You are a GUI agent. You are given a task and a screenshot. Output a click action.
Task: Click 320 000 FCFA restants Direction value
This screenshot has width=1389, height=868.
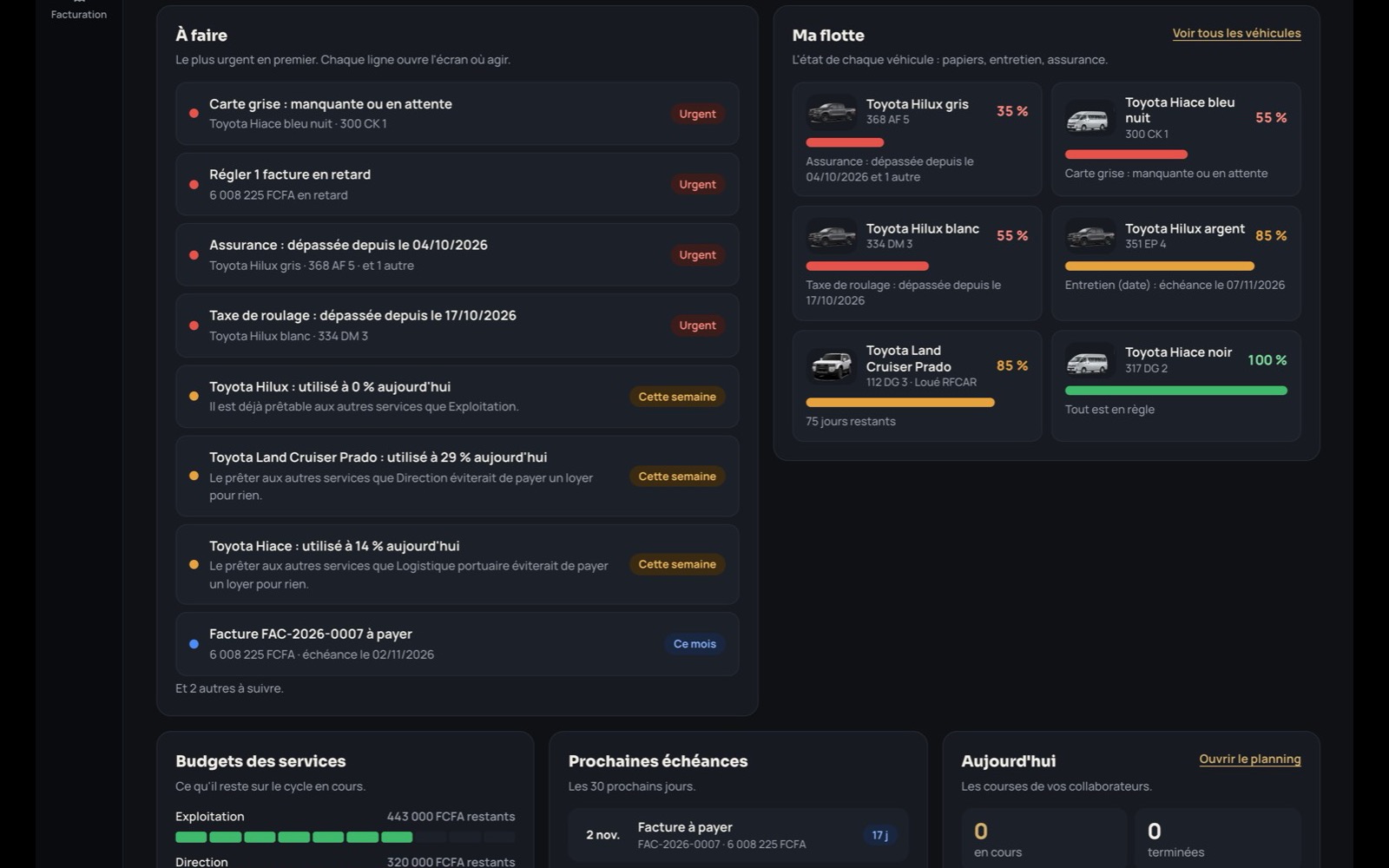click(x=451, y=862)
